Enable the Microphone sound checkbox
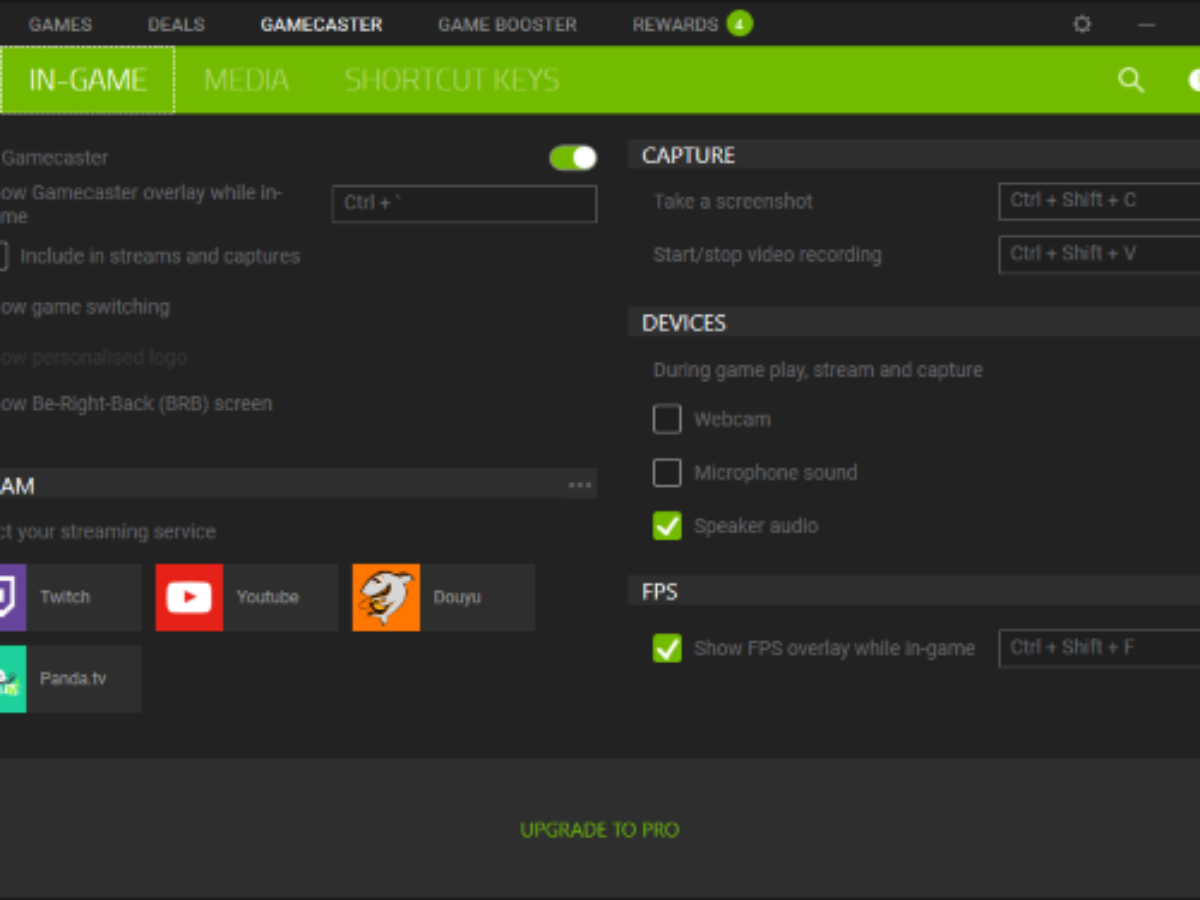Screen dimensions: 1200x900 667,472
